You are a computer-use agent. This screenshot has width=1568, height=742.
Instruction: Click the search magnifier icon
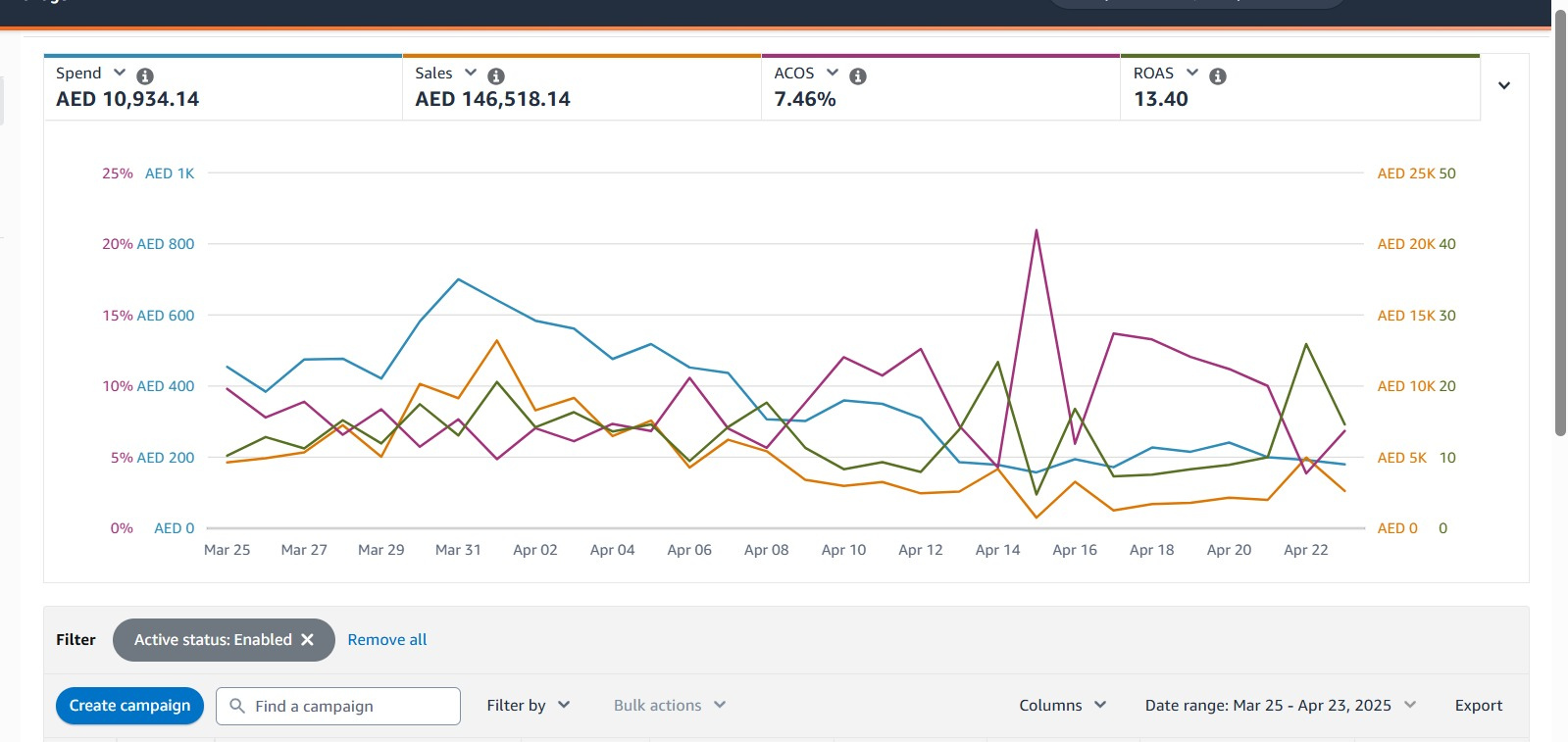point(237,706)
